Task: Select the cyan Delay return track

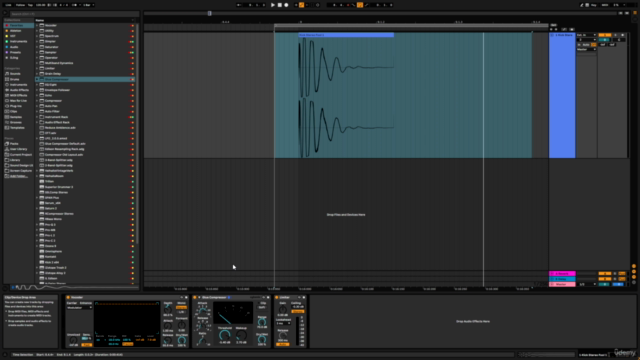Action: 562,279
